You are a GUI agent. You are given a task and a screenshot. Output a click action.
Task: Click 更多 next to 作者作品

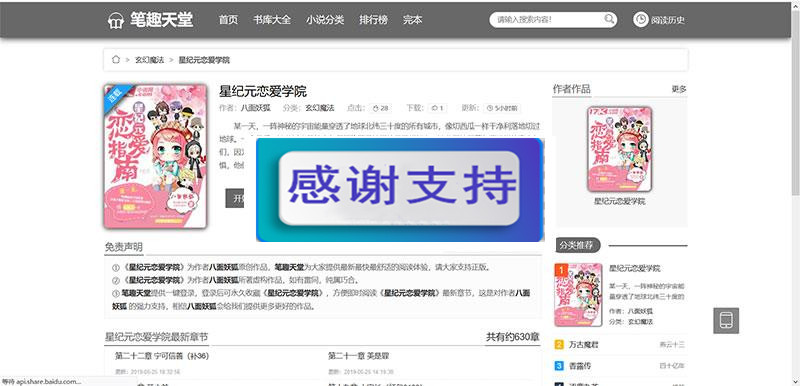679,89
